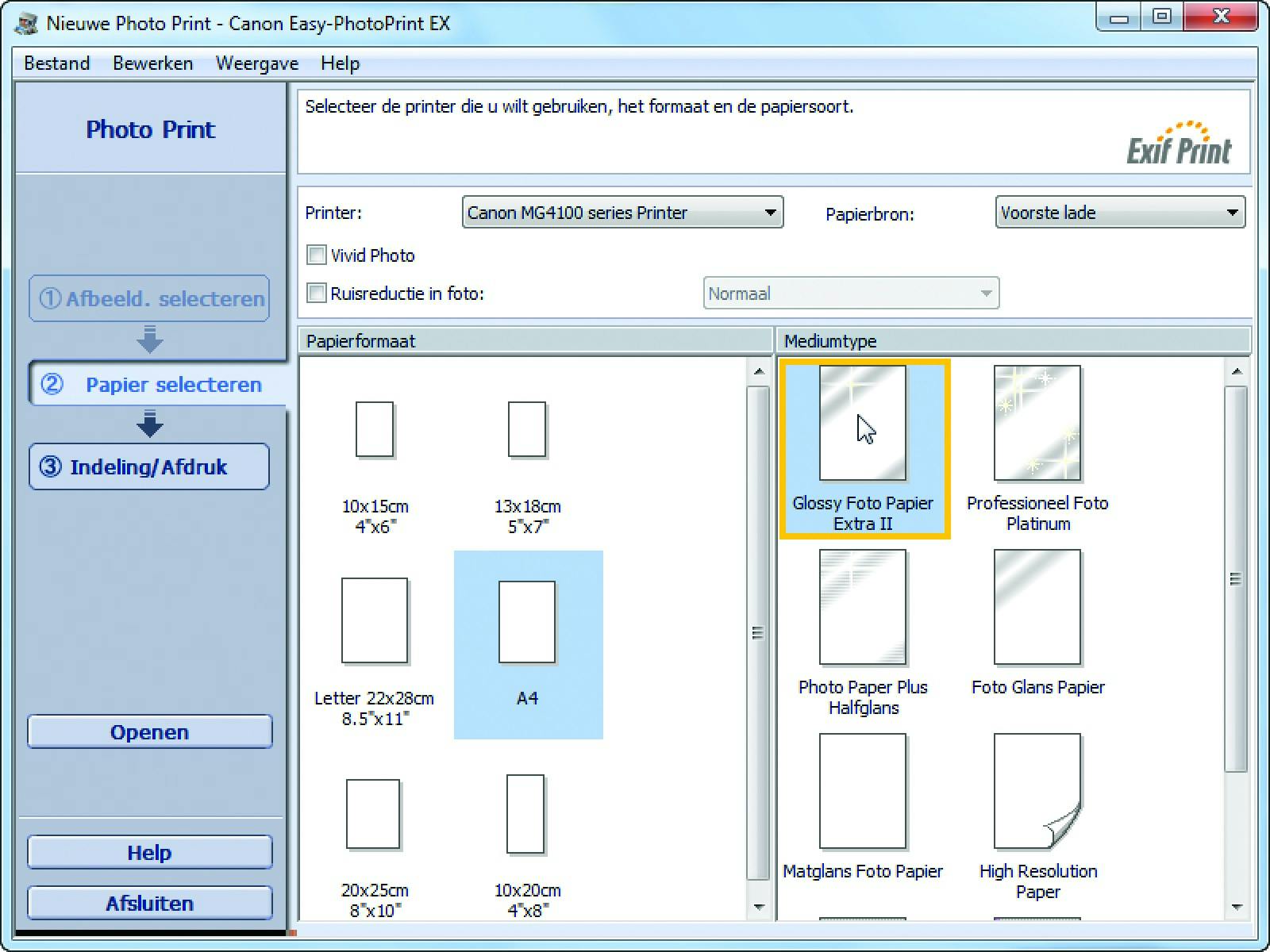Click the Canon Easy-PhotoPrint app icon in title bar

click(x=27, y=23)
